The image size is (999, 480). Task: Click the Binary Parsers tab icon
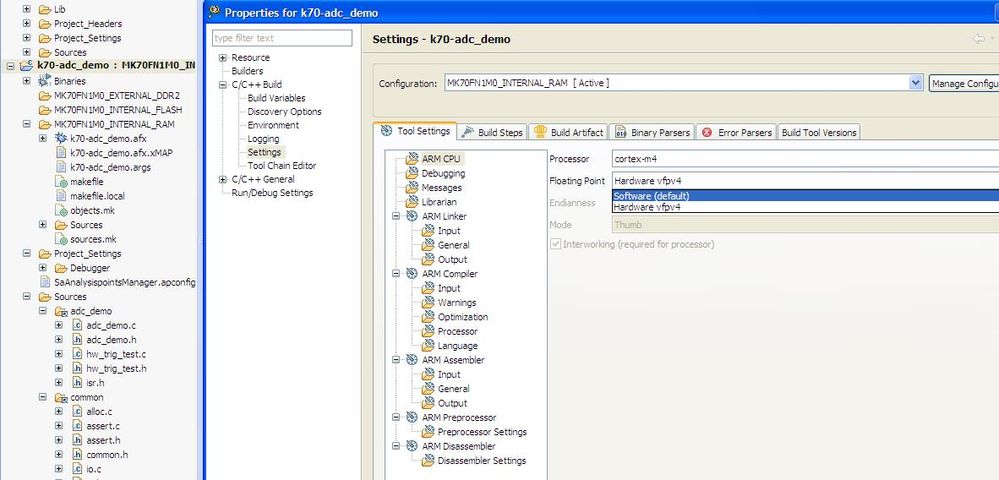coord(621,133)
